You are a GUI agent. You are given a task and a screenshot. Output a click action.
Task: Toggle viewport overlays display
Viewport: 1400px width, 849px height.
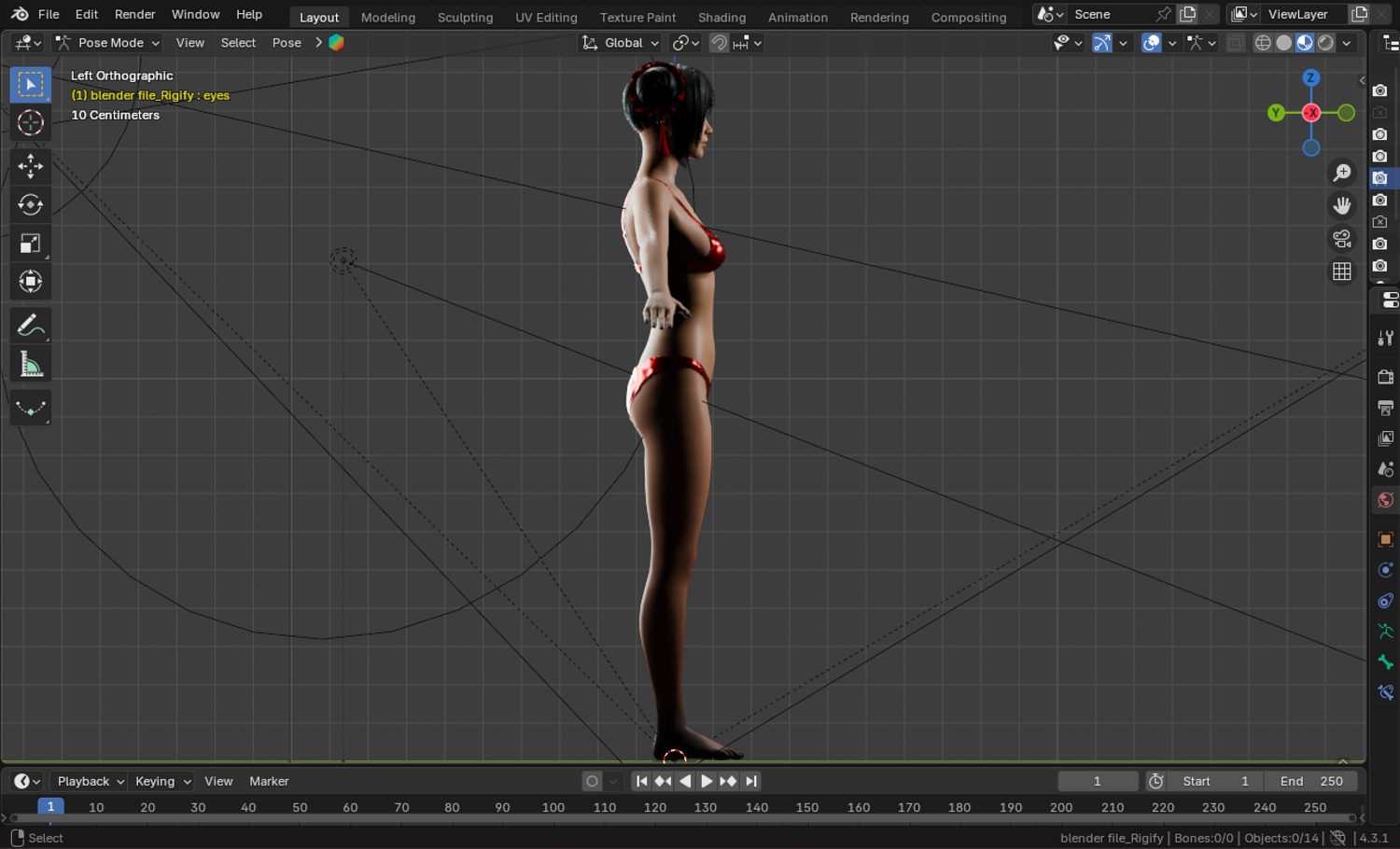click(1152, 43)
